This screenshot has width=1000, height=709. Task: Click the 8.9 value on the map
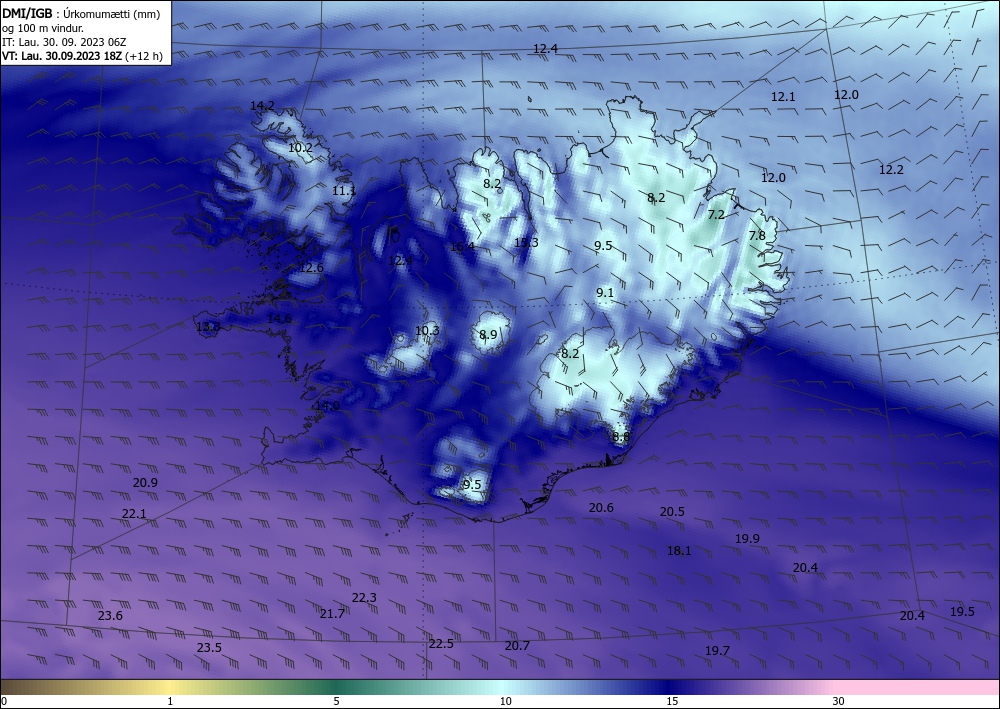tap(488, 335)
